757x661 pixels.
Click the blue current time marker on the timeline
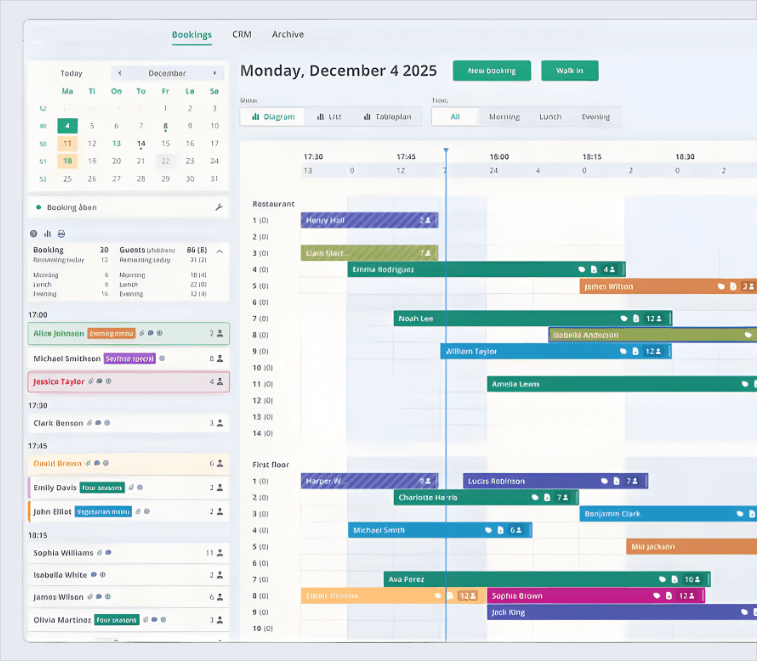coord(445,153)
